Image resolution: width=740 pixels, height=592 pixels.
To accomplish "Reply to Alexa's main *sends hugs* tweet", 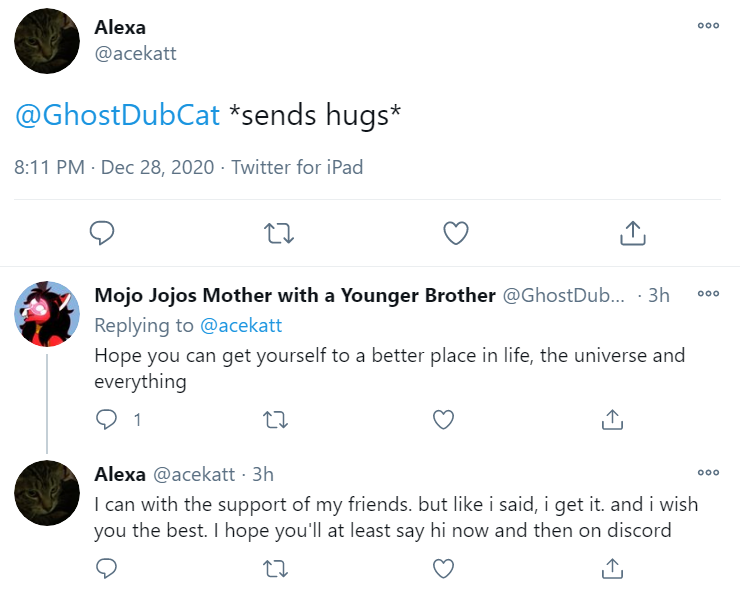I will coord(102,233).
